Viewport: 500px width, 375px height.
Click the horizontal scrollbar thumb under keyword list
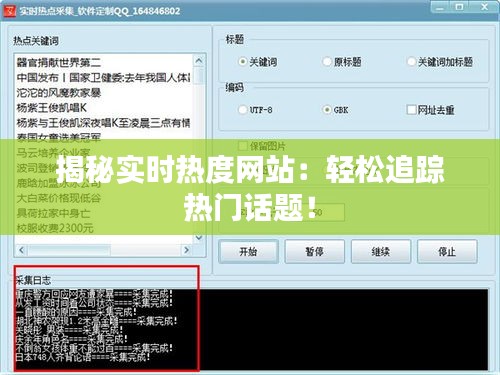pos(69,250)
